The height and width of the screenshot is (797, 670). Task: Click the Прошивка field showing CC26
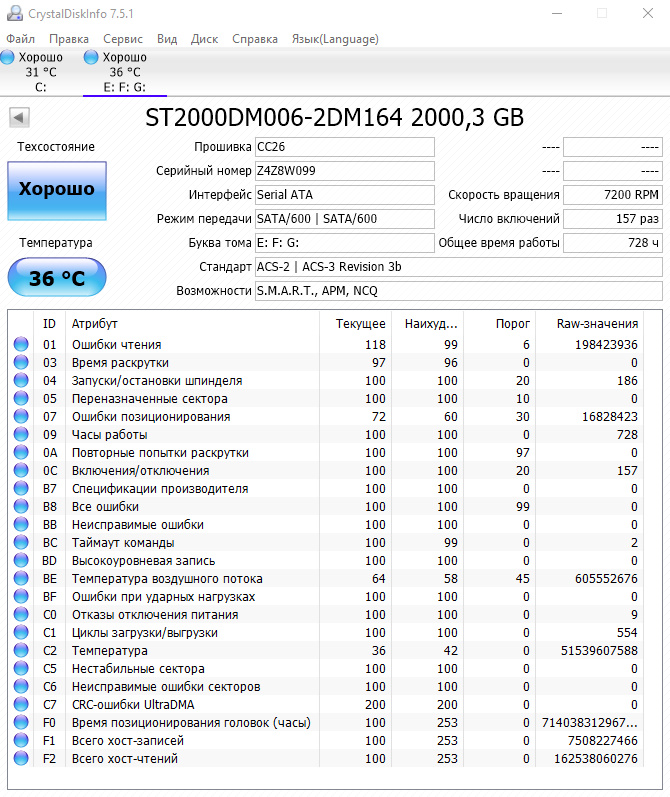pyautogui.click(x=345, y=147)
